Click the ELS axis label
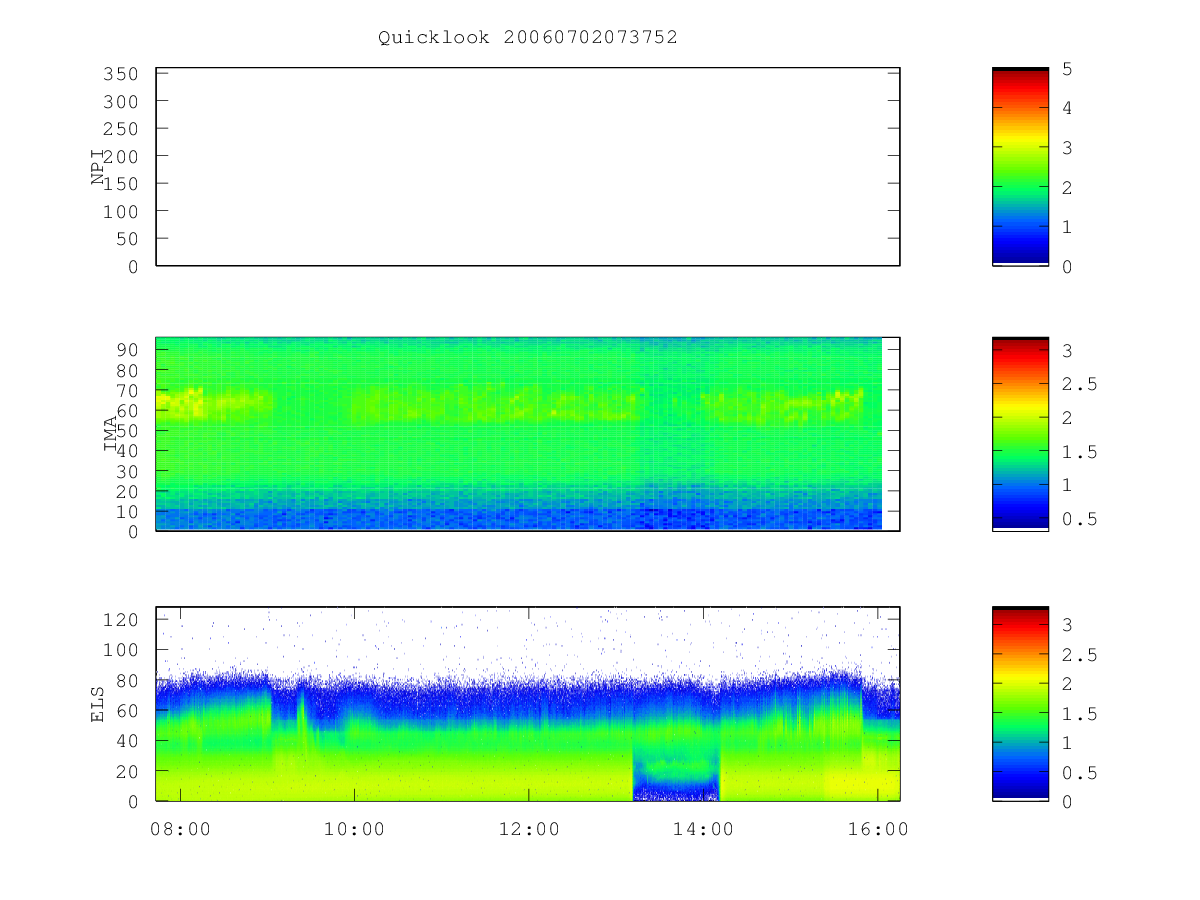The height and width of the screenshot is (900, 1200). 98,704
